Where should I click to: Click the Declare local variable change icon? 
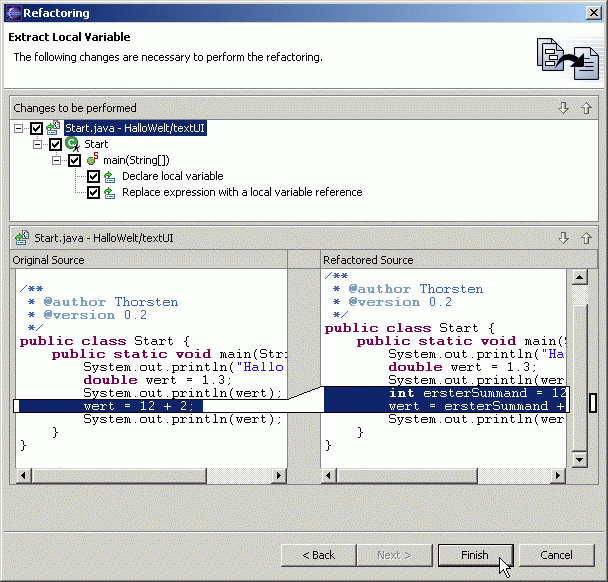coord(109,176)
